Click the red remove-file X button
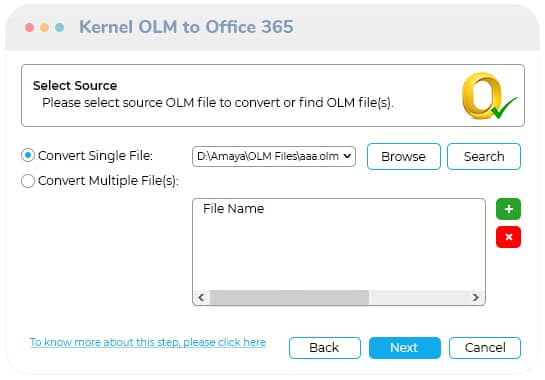This screenshot has width=545, height=380. (x=508, y=237)
